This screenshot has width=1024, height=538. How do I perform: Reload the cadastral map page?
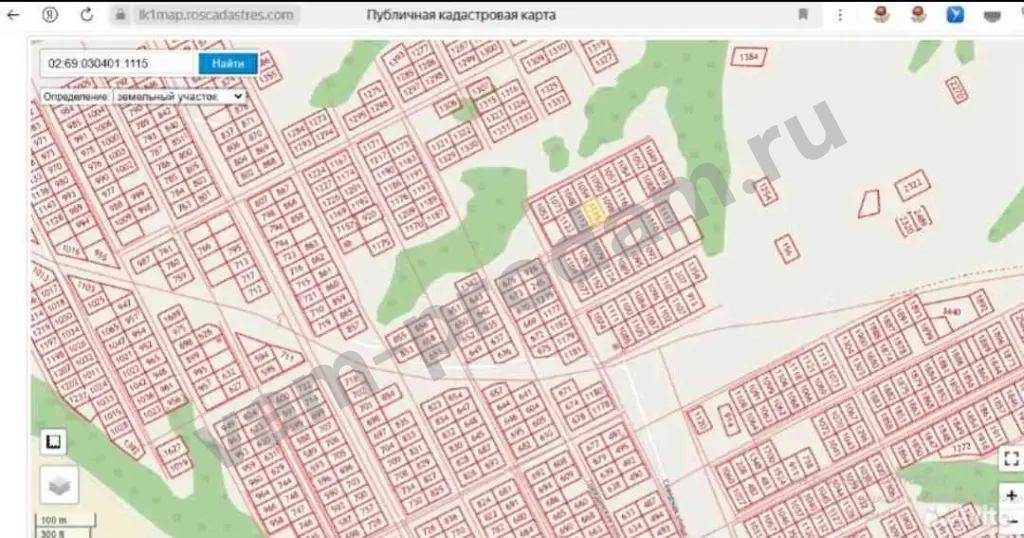(87, 15)
